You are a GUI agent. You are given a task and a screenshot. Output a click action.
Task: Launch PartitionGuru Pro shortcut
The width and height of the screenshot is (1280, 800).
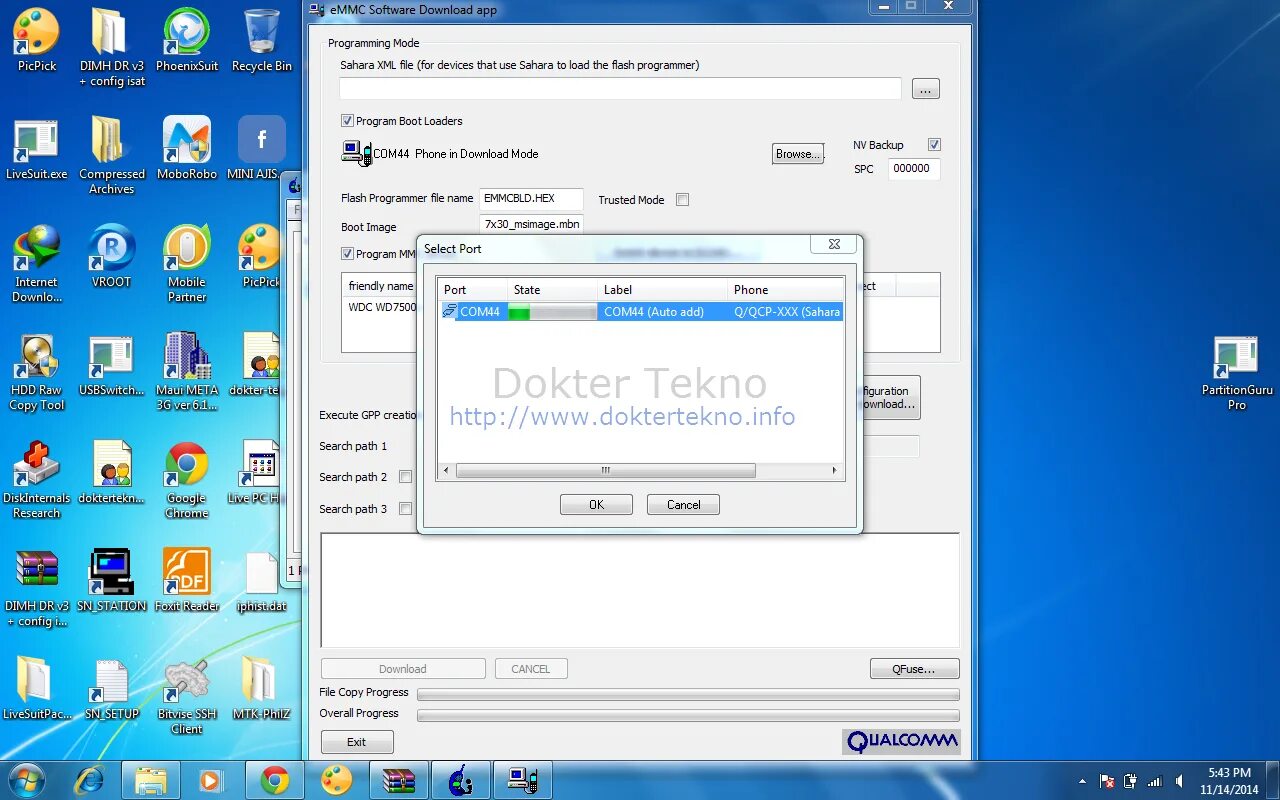(x=1237, y=372)
